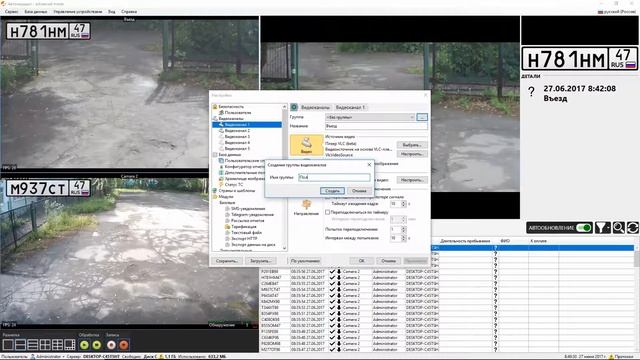Select Страны и шаблоны in the tree
Screen dimensions: 640x360
pyautogui.click(x=237, y=191)
